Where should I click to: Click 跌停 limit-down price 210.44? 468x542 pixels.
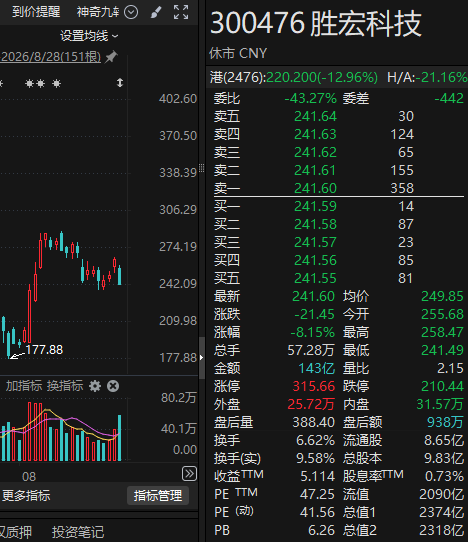[x=442, y=386]
